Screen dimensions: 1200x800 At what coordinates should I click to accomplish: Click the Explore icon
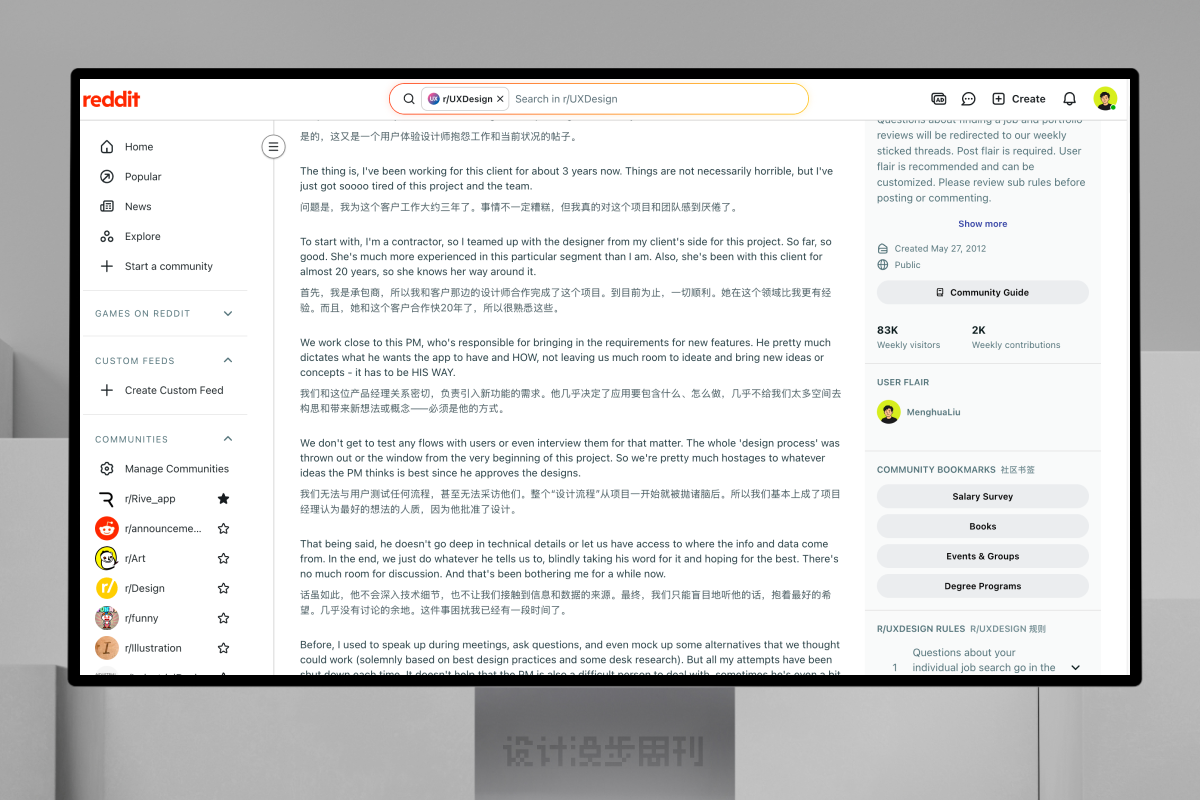coord(107,237)
